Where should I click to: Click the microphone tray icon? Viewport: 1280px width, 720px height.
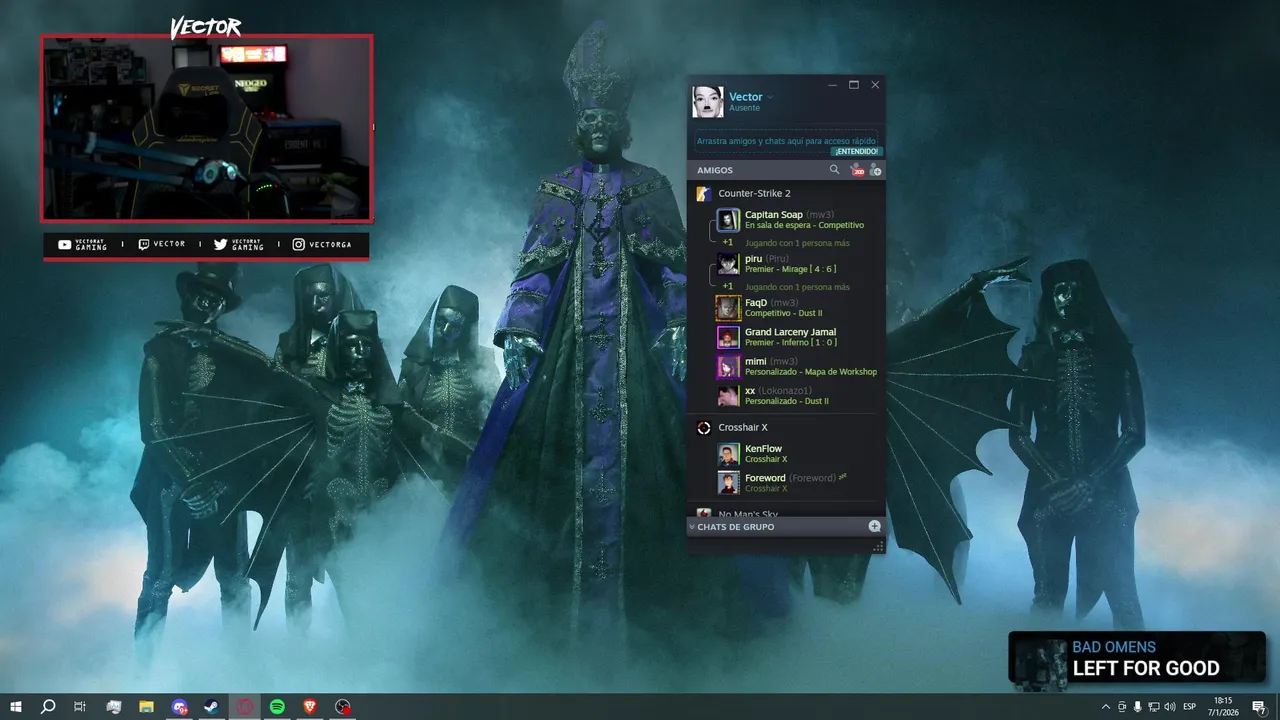pos(1138,707)
